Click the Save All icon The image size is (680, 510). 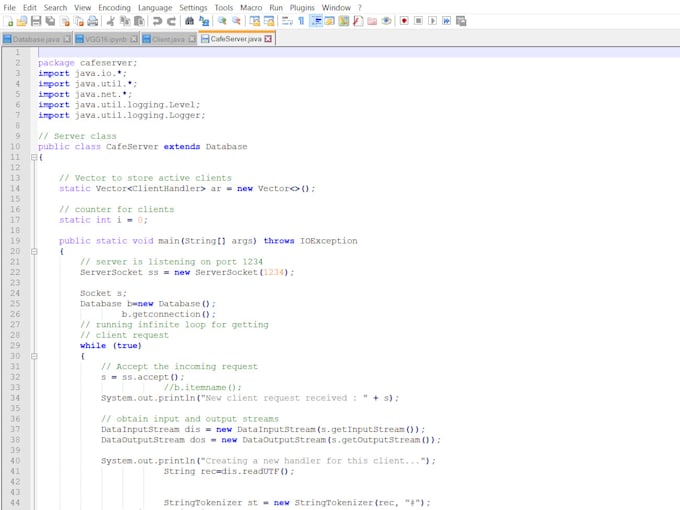tap(50, 21)
